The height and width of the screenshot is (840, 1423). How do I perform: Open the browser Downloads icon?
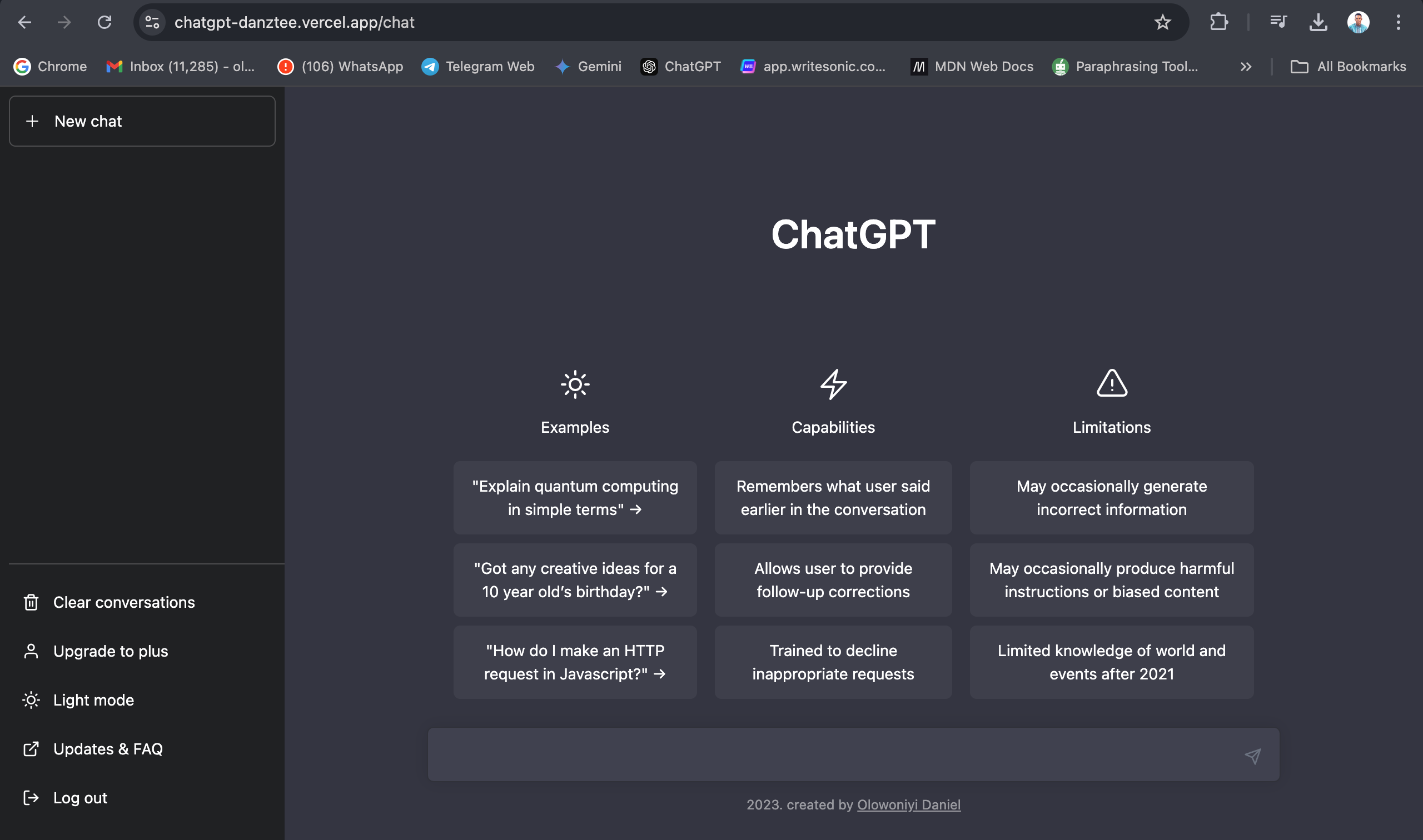coord(1318,22)
